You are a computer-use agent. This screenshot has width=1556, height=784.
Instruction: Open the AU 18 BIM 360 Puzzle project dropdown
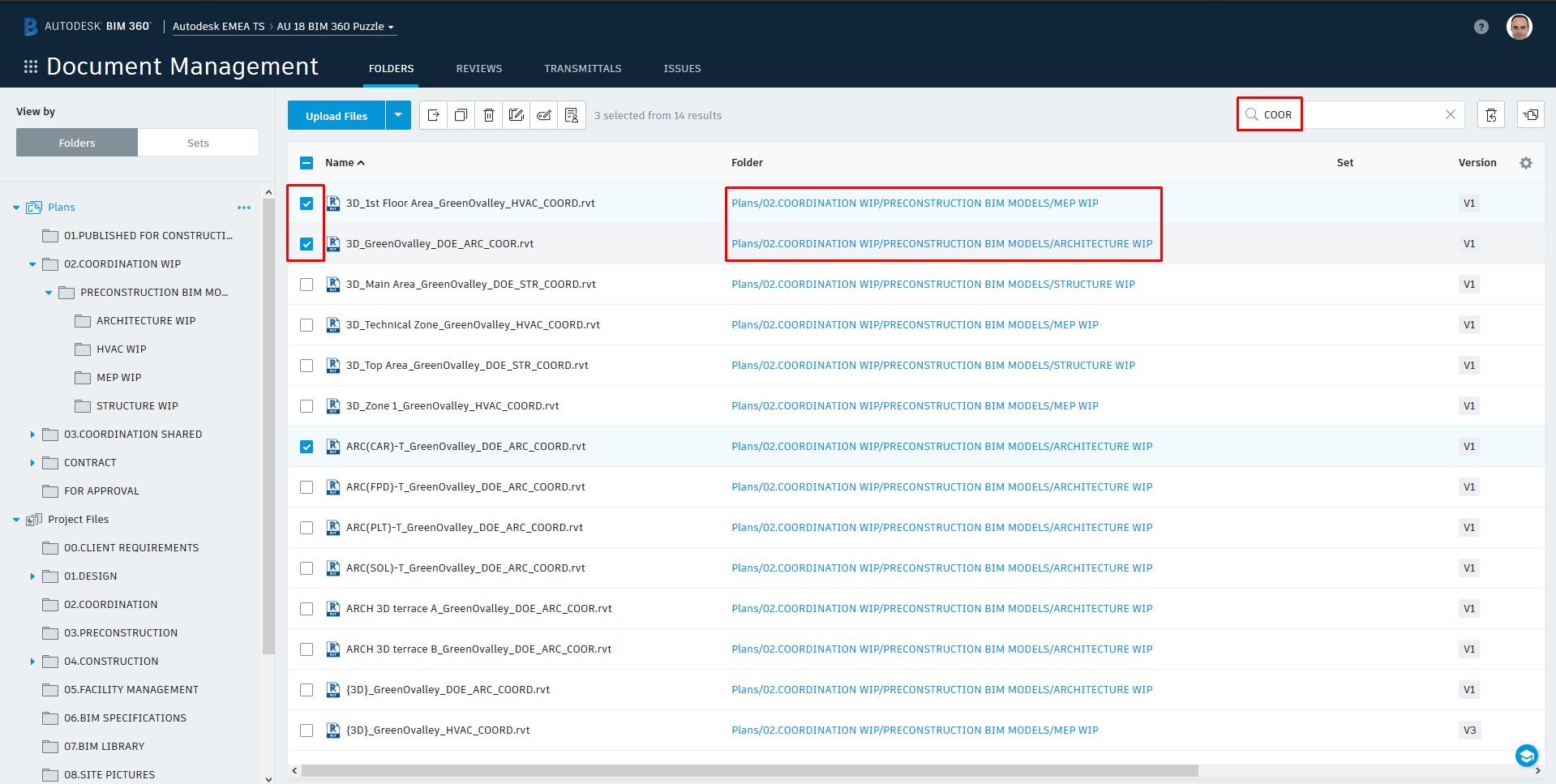pyautogui.click(x=335, y=27)
